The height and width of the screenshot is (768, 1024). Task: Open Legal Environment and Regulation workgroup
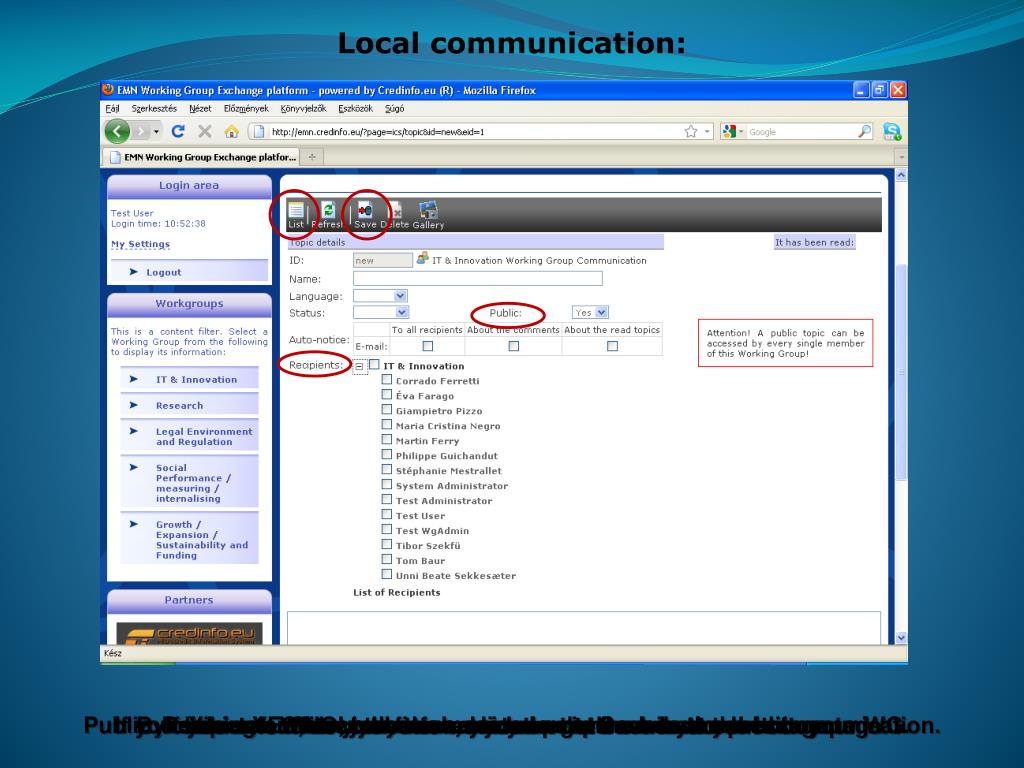[x=189, y=436]
